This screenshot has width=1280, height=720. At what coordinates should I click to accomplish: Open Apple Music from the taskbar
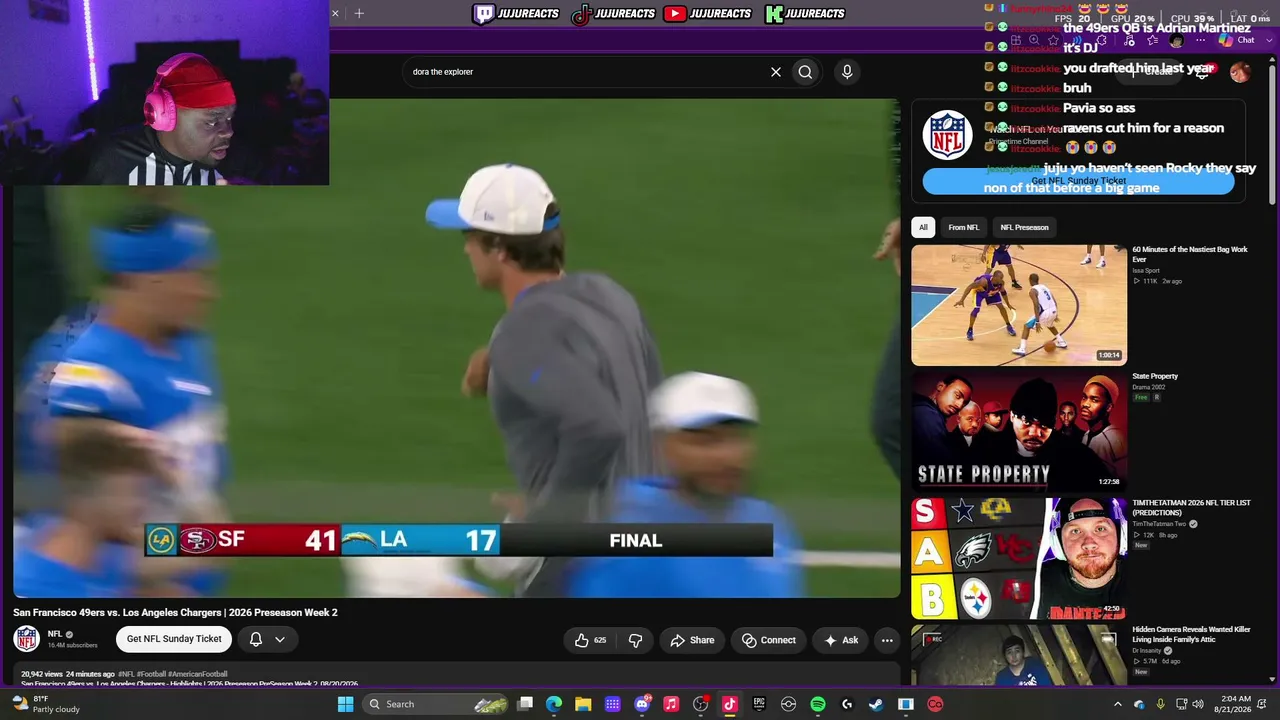(x=671, y=704)
